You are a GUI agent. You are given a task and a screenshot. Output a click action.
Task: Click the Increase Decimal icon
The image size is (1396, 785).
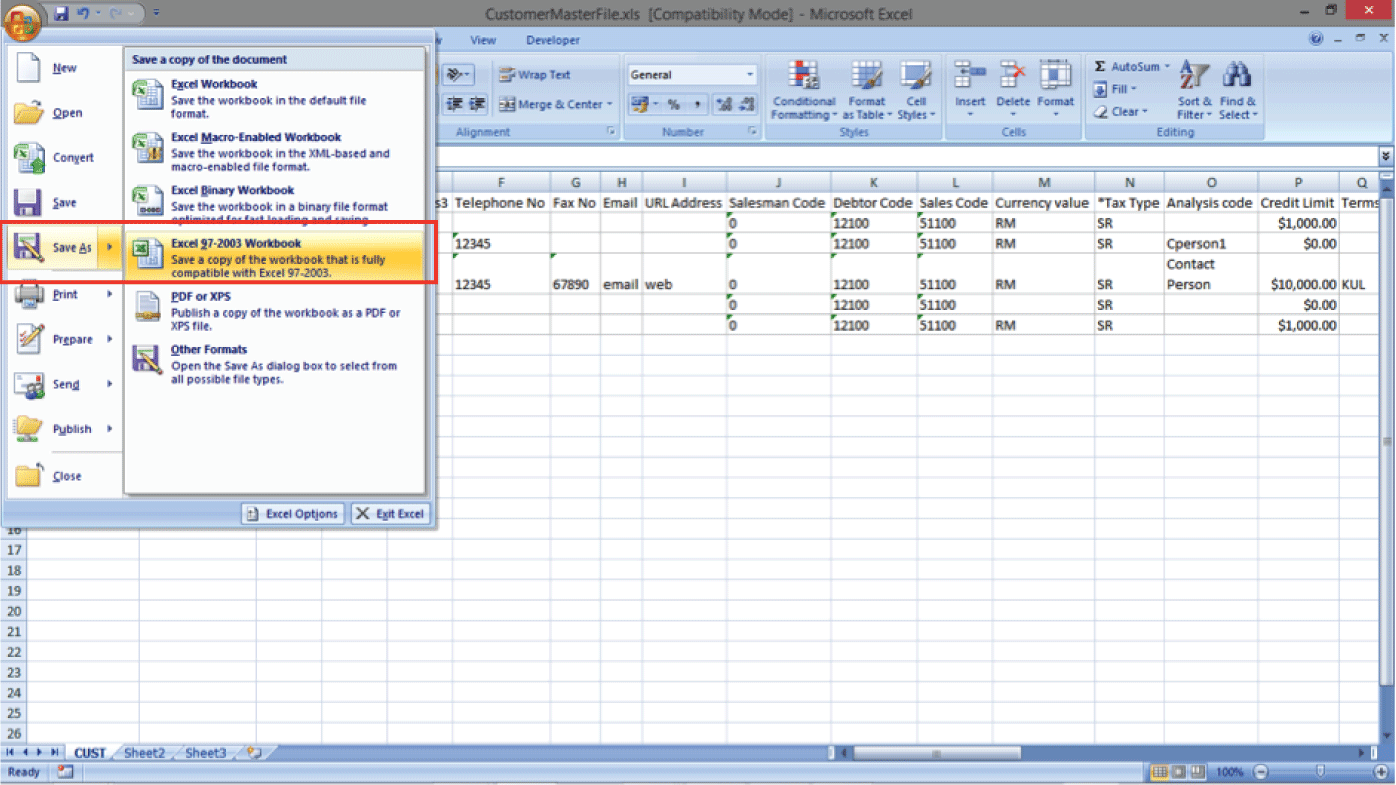[x=725, y=104]
